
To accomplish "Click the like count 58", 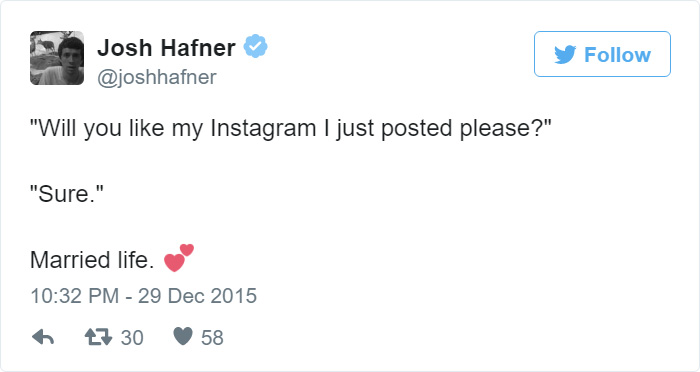I will click(212, 338).
